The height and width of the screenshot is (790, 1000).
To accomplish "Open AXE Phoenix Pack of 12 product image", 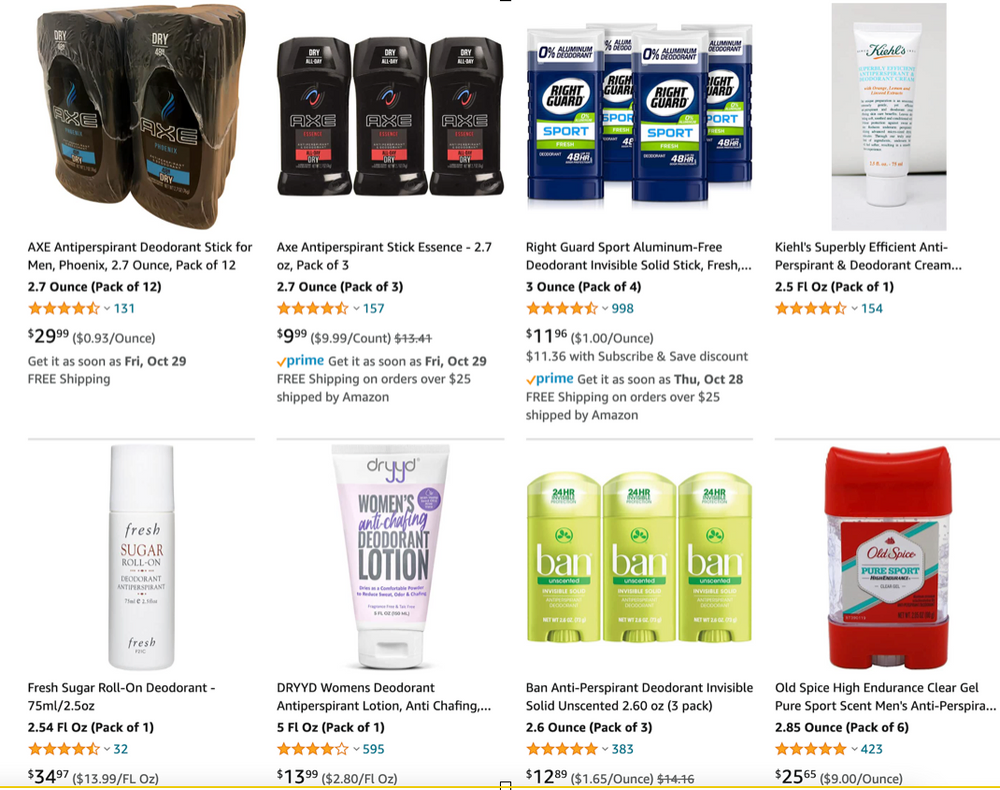I will click(141, 117).
